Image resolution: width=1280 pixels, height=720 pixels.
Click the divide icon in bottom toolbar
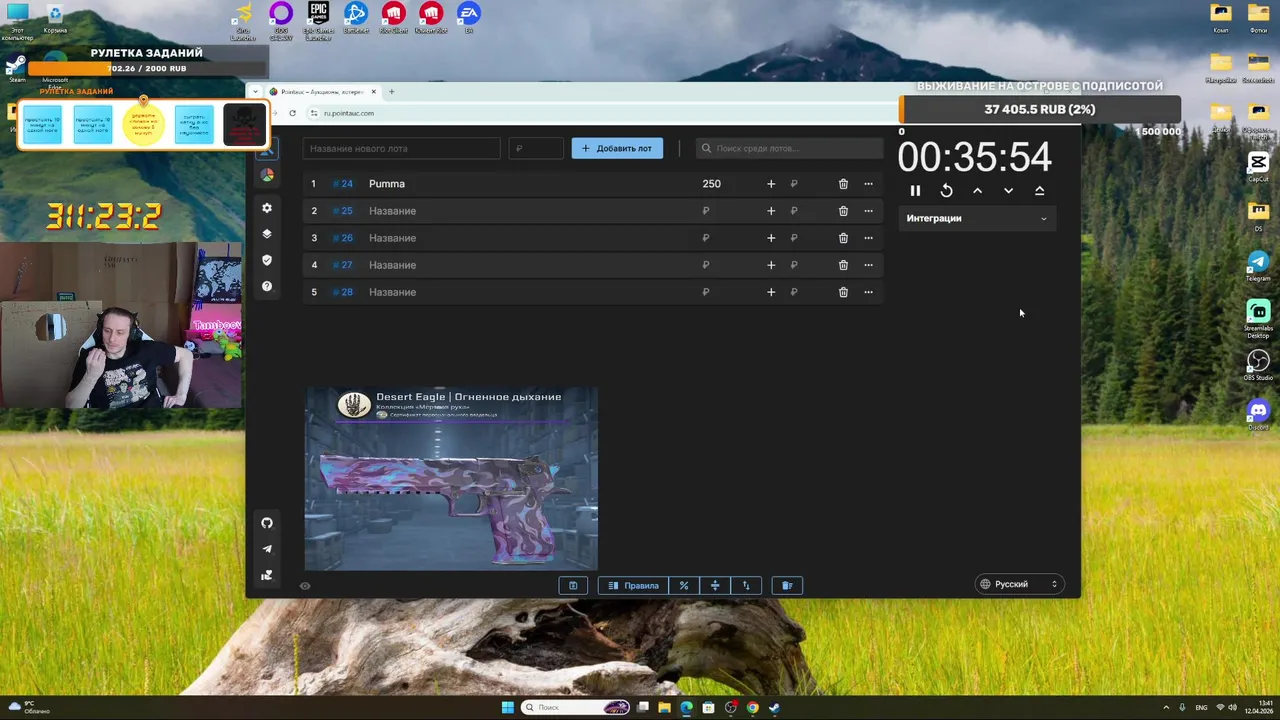pos(715,585)
